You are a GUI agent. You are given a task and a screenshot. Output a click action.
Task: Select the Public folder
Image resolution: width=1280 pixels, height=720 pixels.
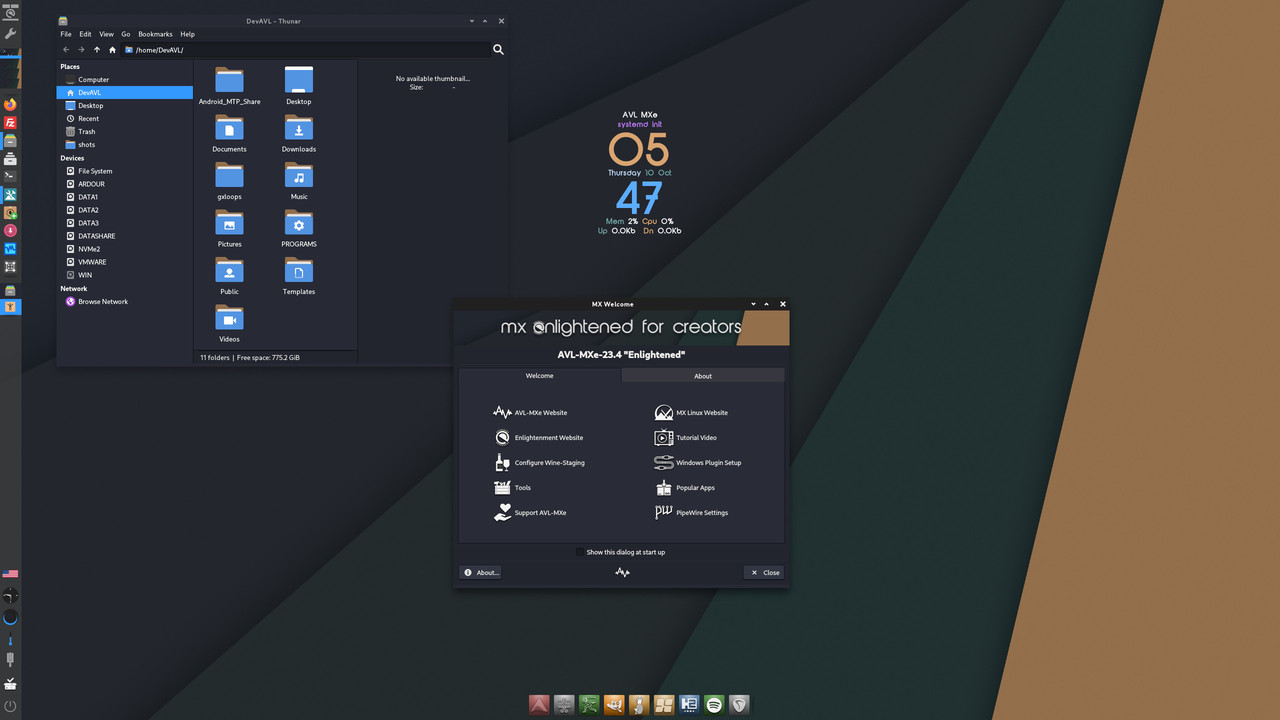coord(229,276)
